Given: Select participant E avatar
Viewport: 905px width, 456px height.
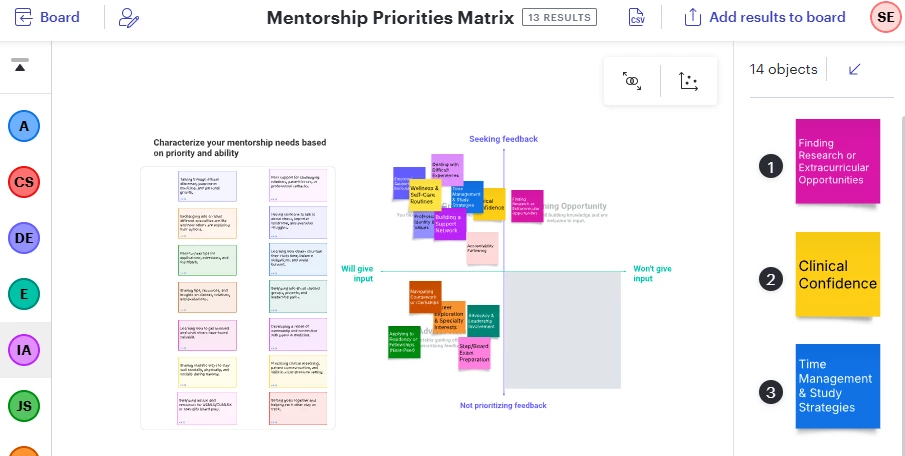Looking at the screenshot, I should 24,294.
